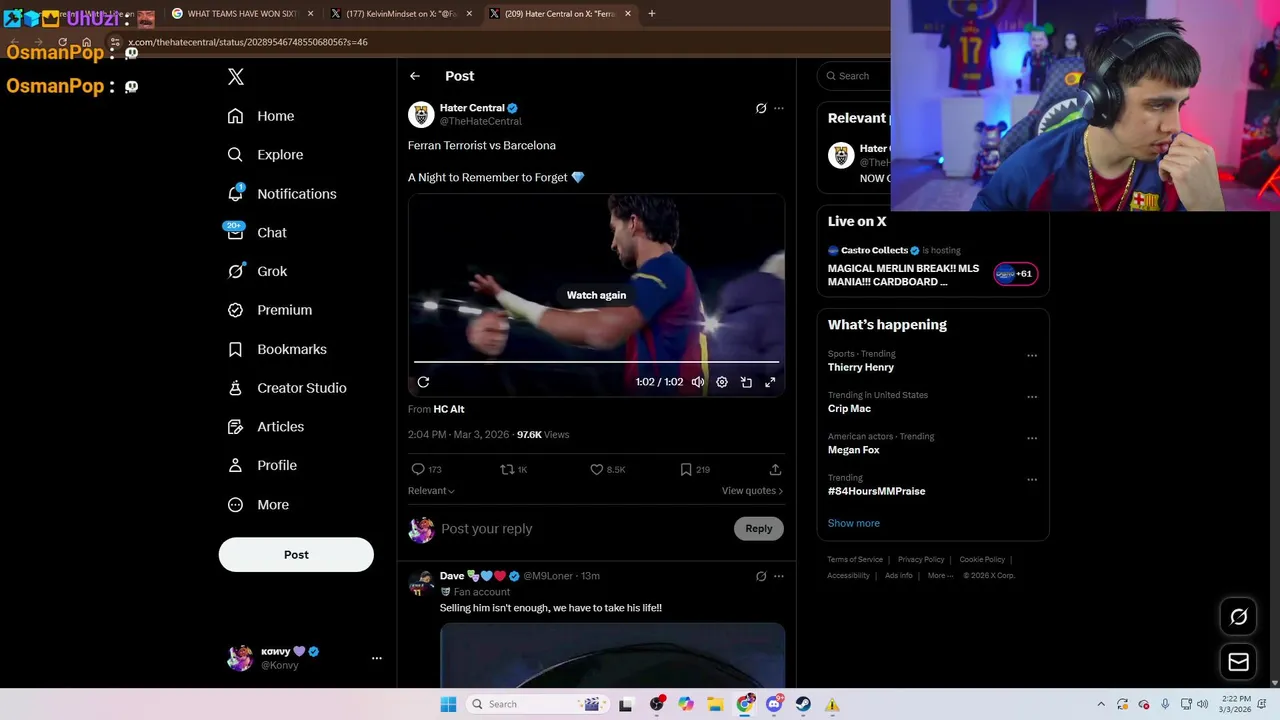Open Grok from the sidebar

coord(257,271)
